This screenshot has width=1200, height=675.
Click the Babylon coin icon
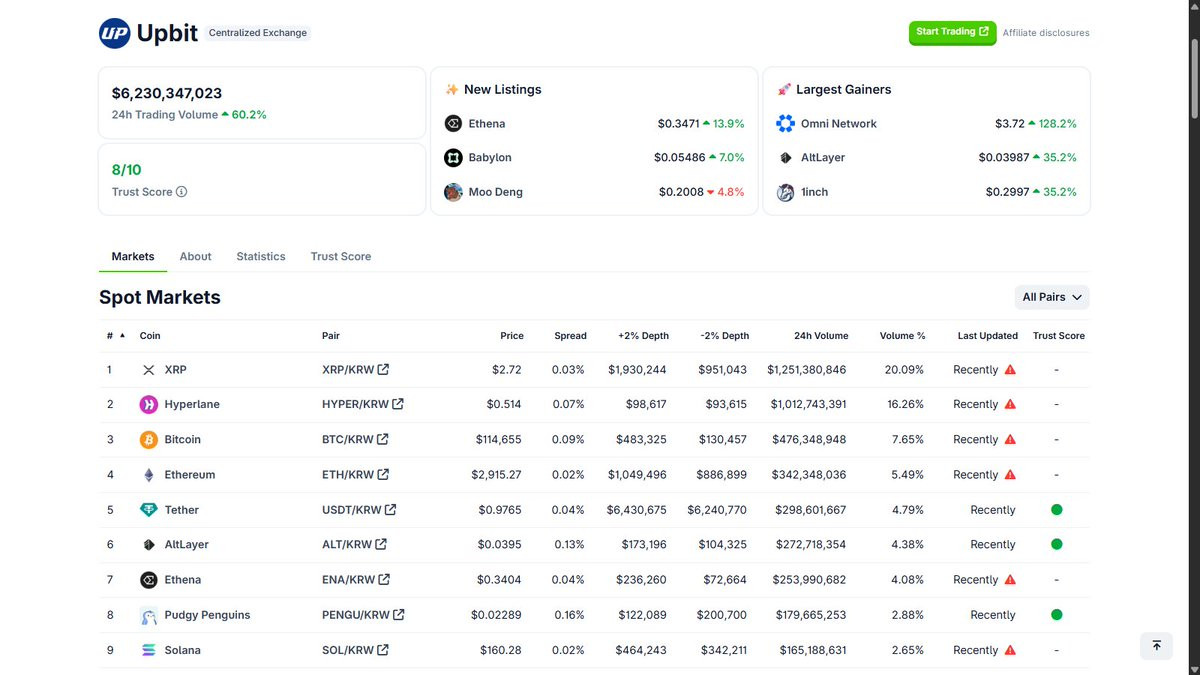[x=453, y=158]
